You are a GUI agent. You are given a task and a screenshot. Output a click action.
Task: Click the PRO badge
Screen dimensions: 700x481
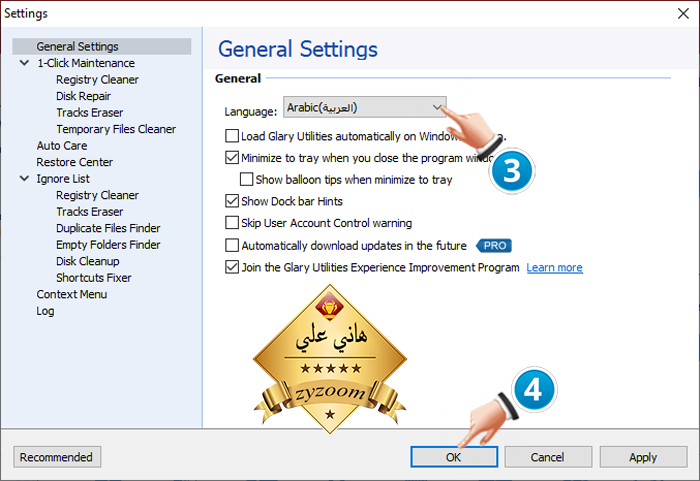tap(494, 246)
